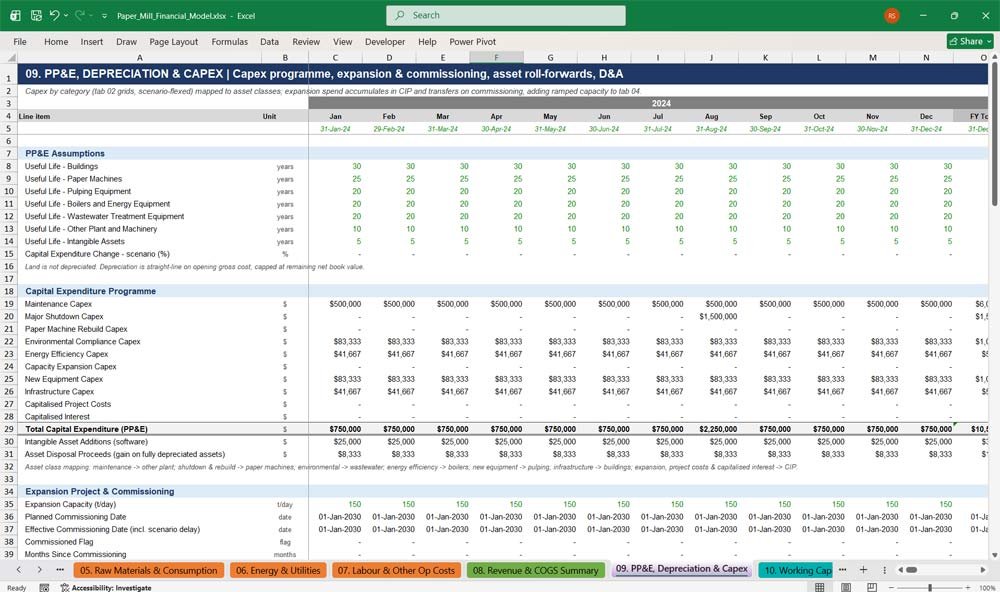Image resolution: width=1000 pixels, height=592 pixels.
Task: Click the AutoSave/Save icon in title bar
Action: coord(36,15)
